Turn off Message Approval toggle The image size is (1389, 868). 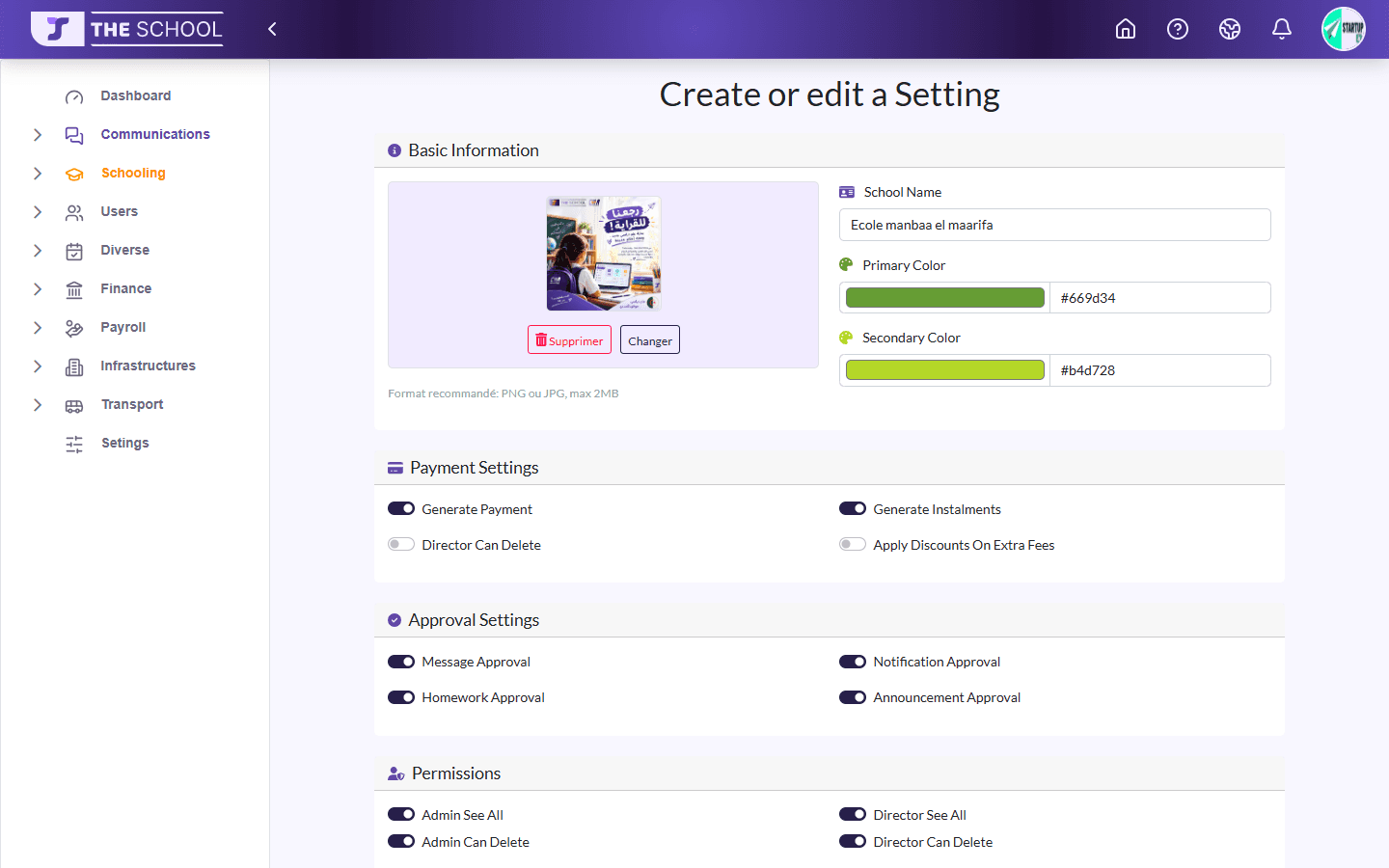401,661
